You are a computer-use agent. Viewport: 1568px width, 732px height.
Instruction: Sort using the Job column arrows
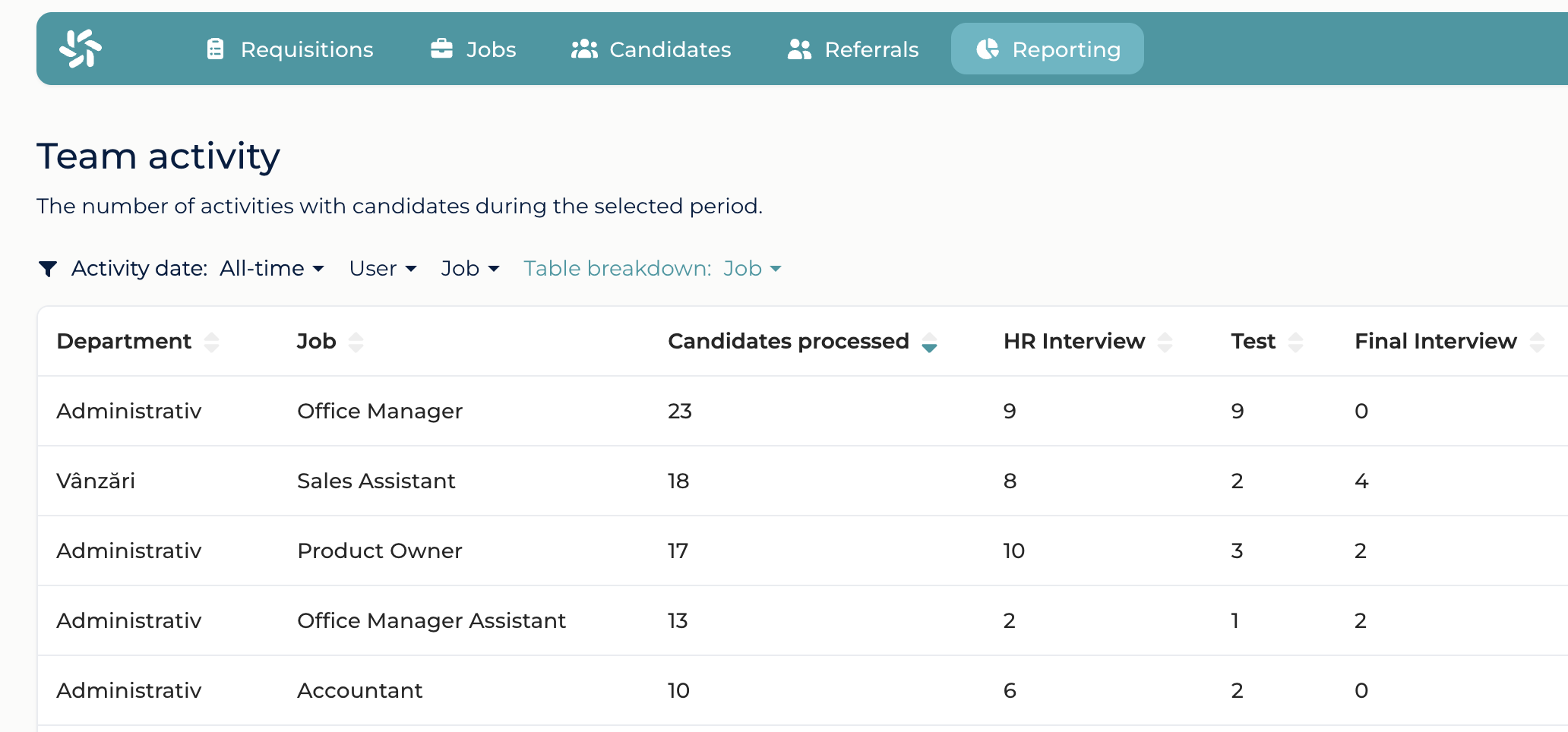[x=356, y=342]
